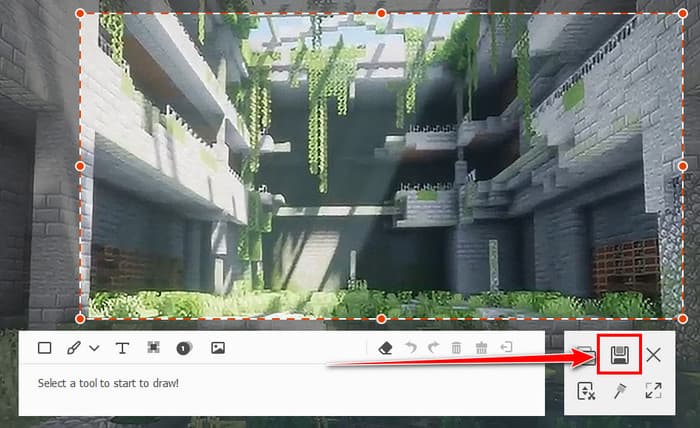
Task: Click the bottom-center selection edge handle
Action: (x=381, y=319)
